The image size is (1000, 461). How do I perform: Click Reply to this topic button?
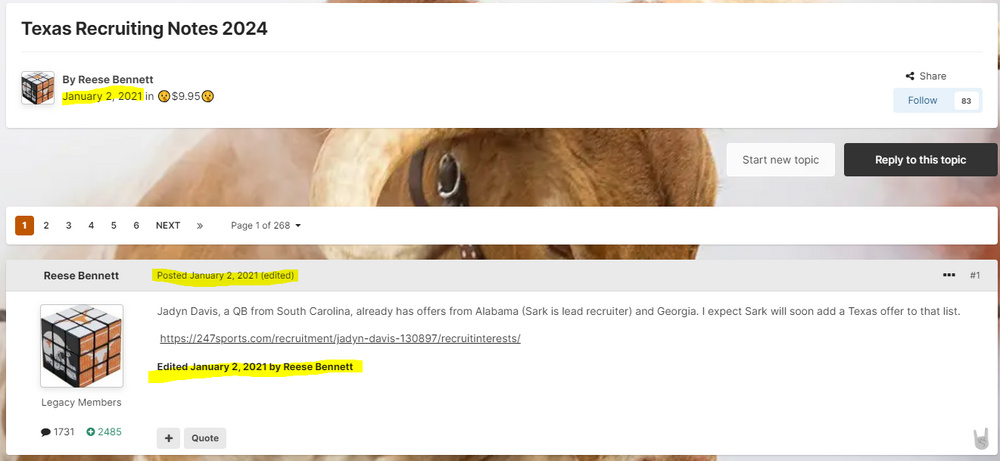(x=920, y=160)
